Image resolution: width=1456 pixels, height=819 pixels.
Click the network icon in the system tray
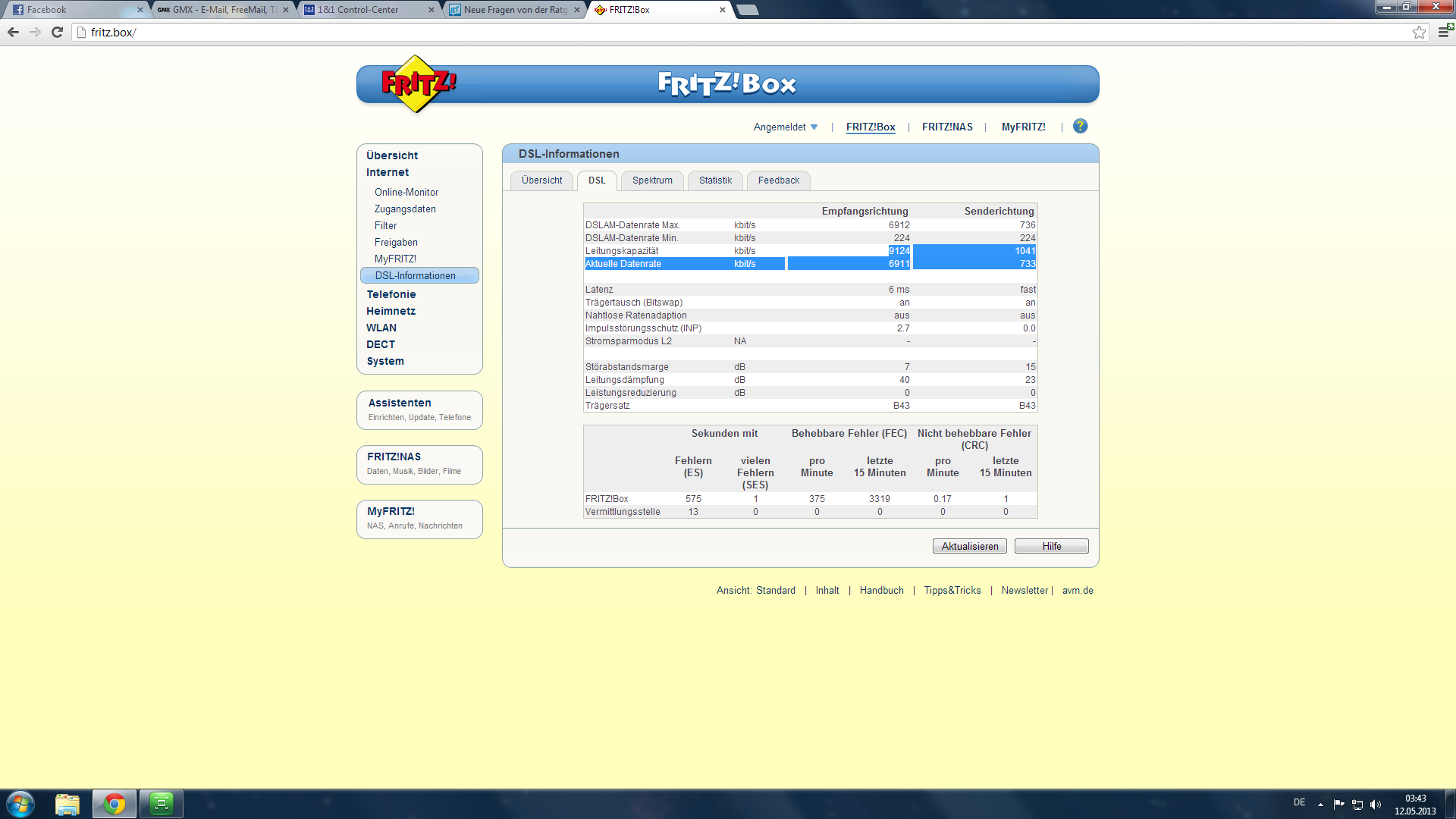[x=1357, y=805]
